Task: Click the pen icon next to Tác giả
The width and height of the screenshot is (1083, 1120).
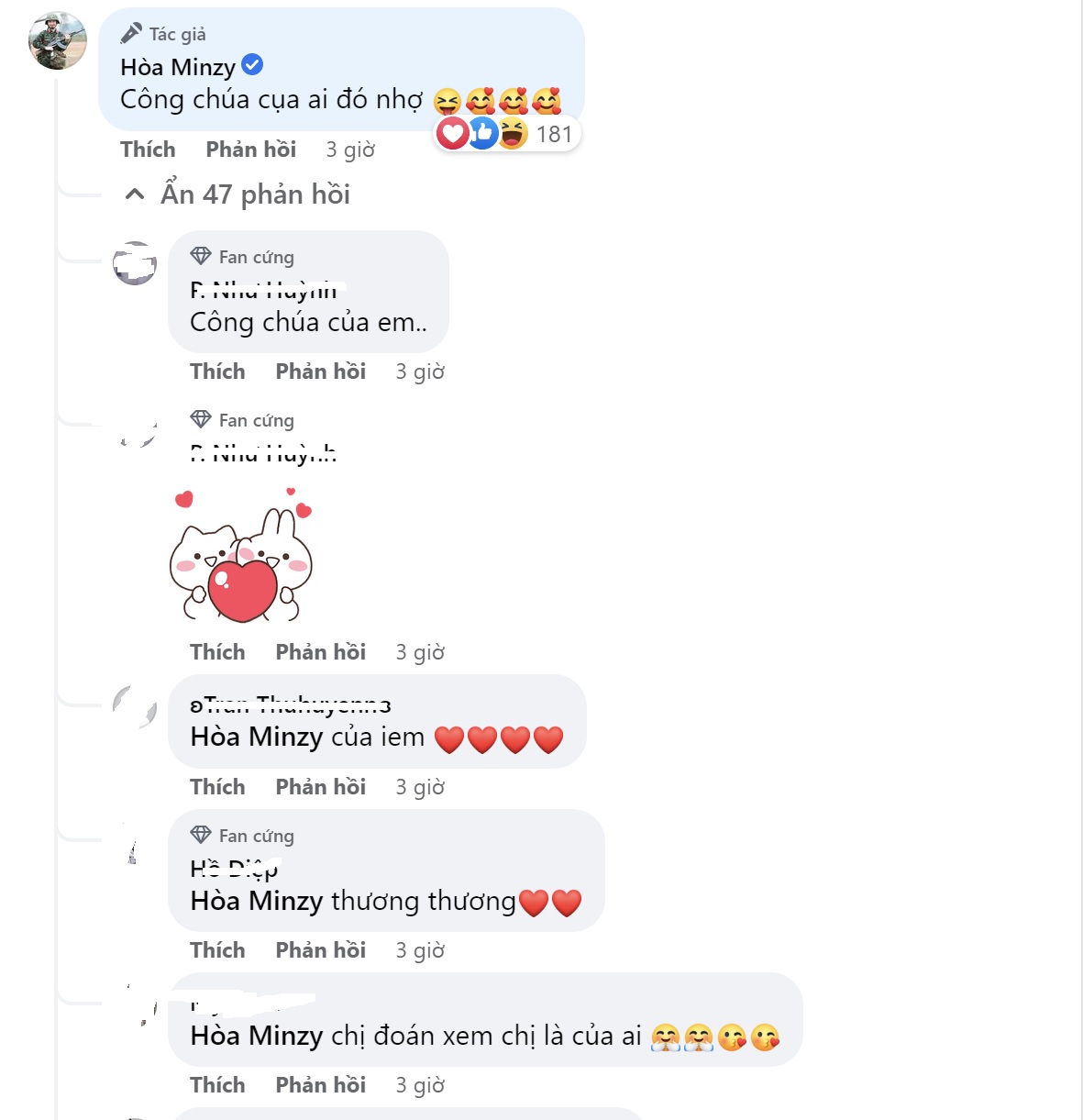Action: [131, 34]
